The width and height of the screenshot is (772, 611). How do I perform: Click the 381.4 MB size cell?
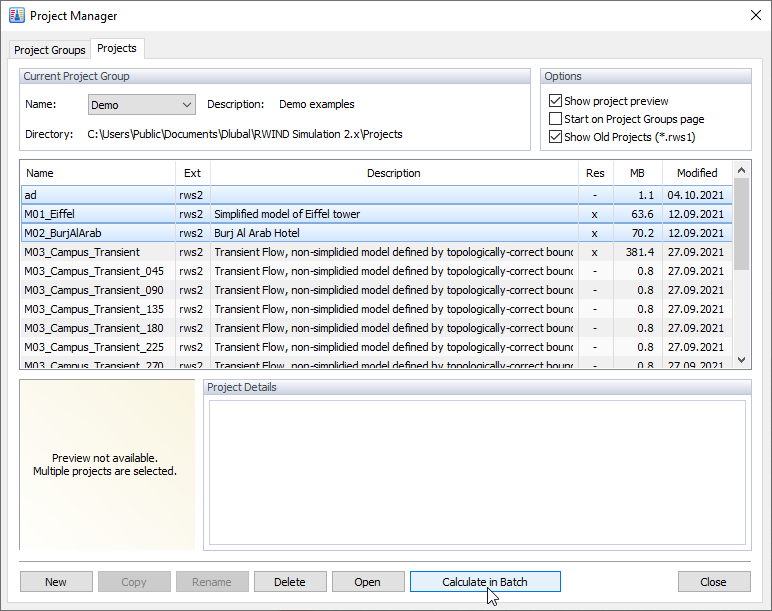pyautogui.click(x=640, y=252)
